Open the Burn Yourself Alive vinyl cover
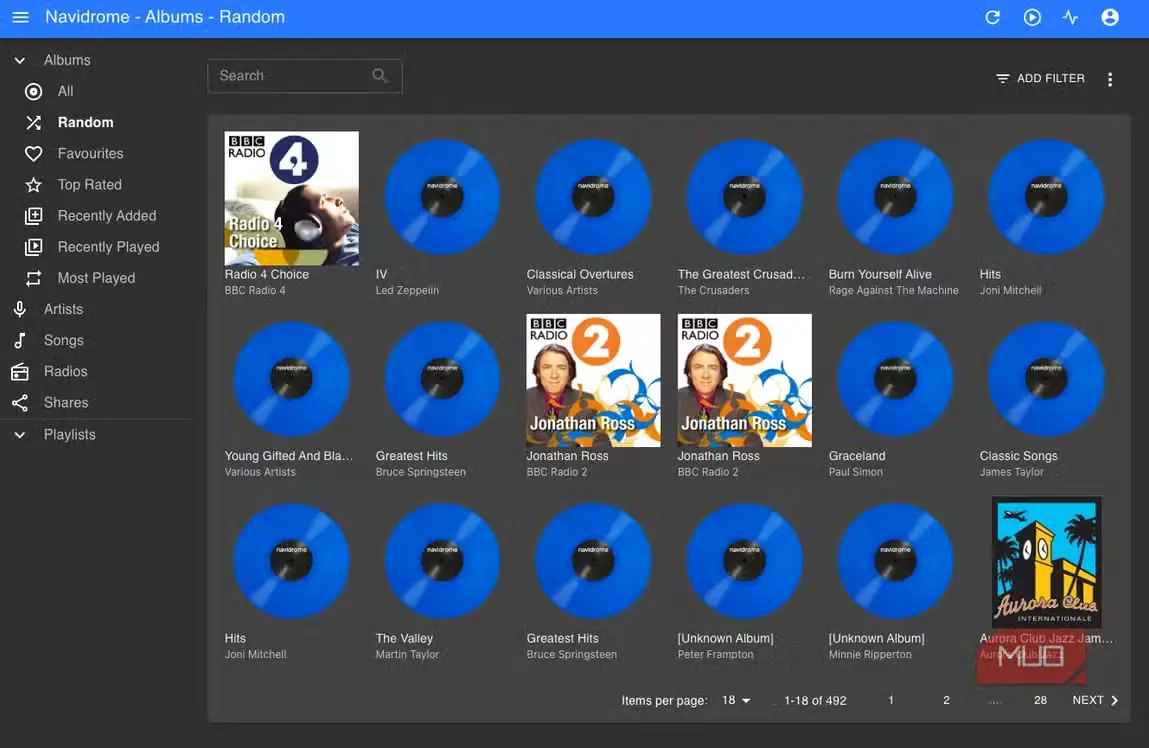 coord(895,198)
